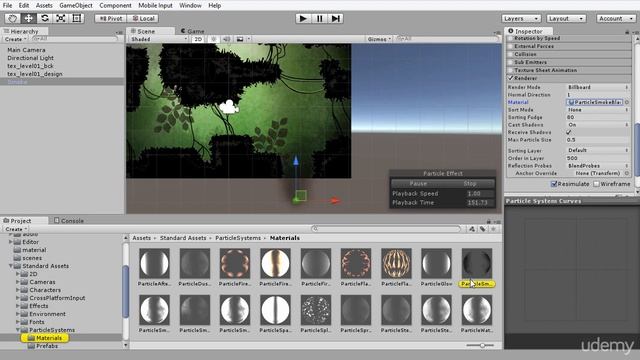This screenshot has width=640, height=360.
Task: Open Shaded draw mode dropdown
Action: click(x=158, y=39)
